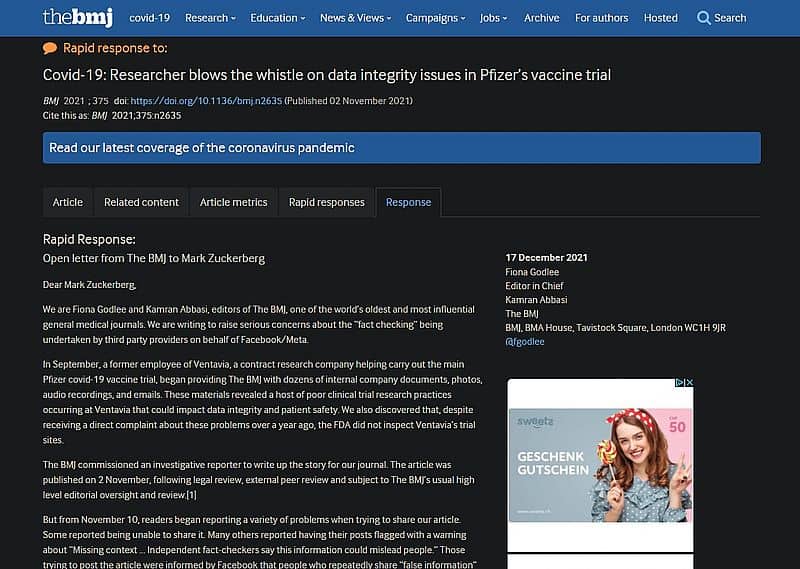The width and height of the screenshot is (800, 569).
Task: Select the Related content tab
Action: coord(141,202)
